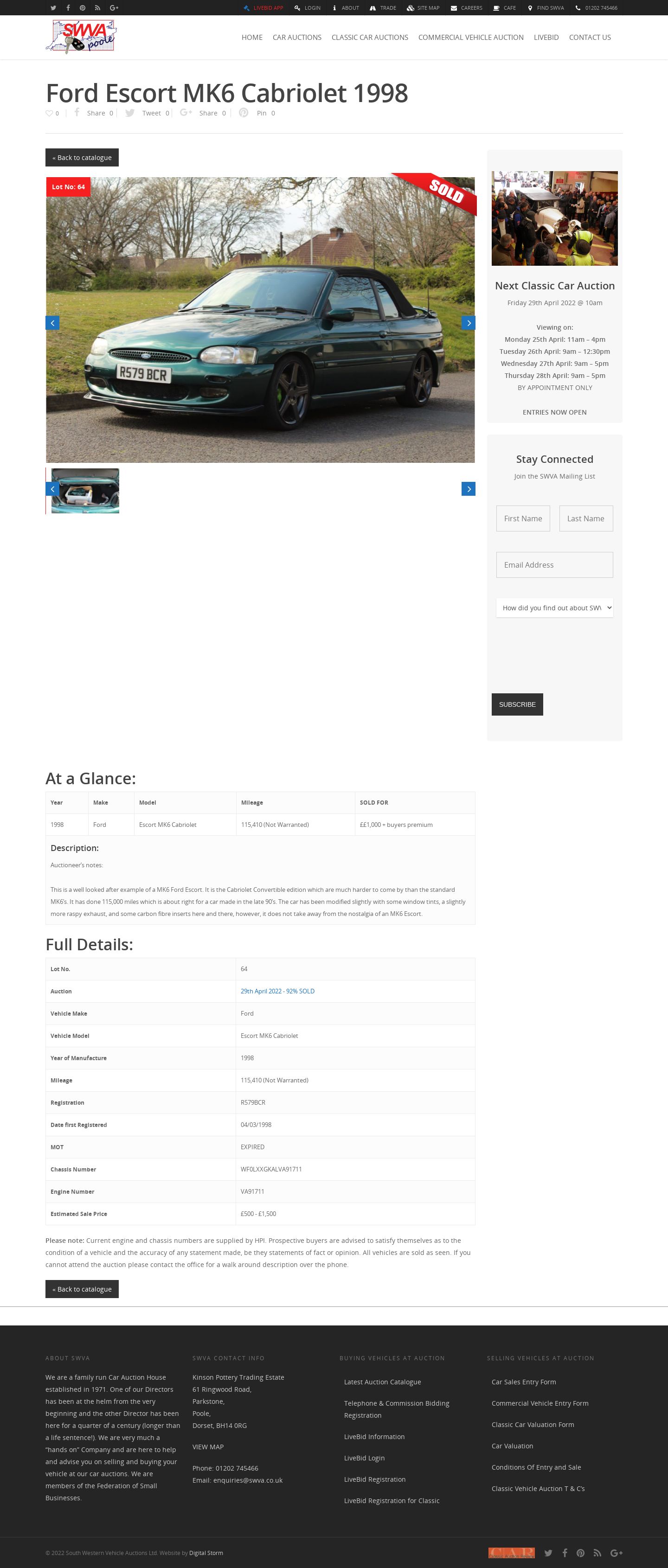This screenshot has width=668, height=1568.
Task: Open the Digital Storm website credit link
Action: pos(206,1553)
